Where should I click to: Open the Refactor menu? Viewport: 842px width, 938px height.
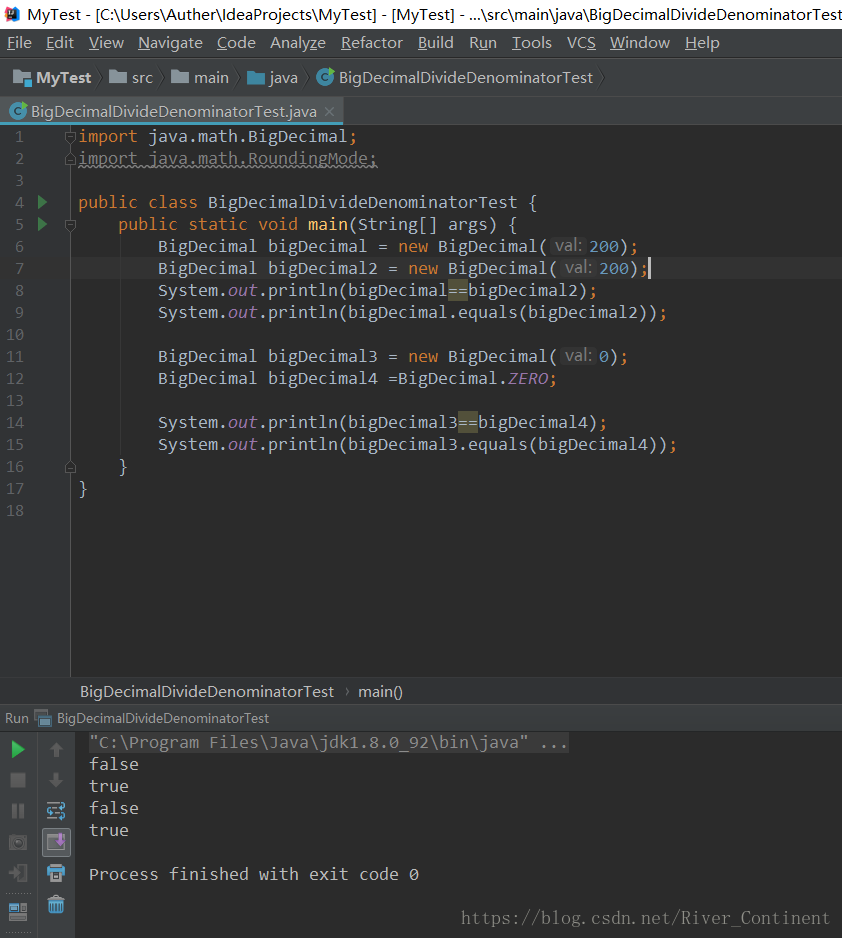(x=371, y=42)
